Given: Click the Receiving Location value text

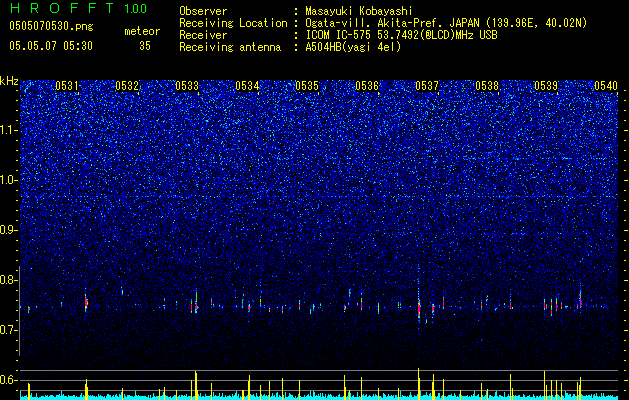Looking at the screenshot, I should click(446, 23).
